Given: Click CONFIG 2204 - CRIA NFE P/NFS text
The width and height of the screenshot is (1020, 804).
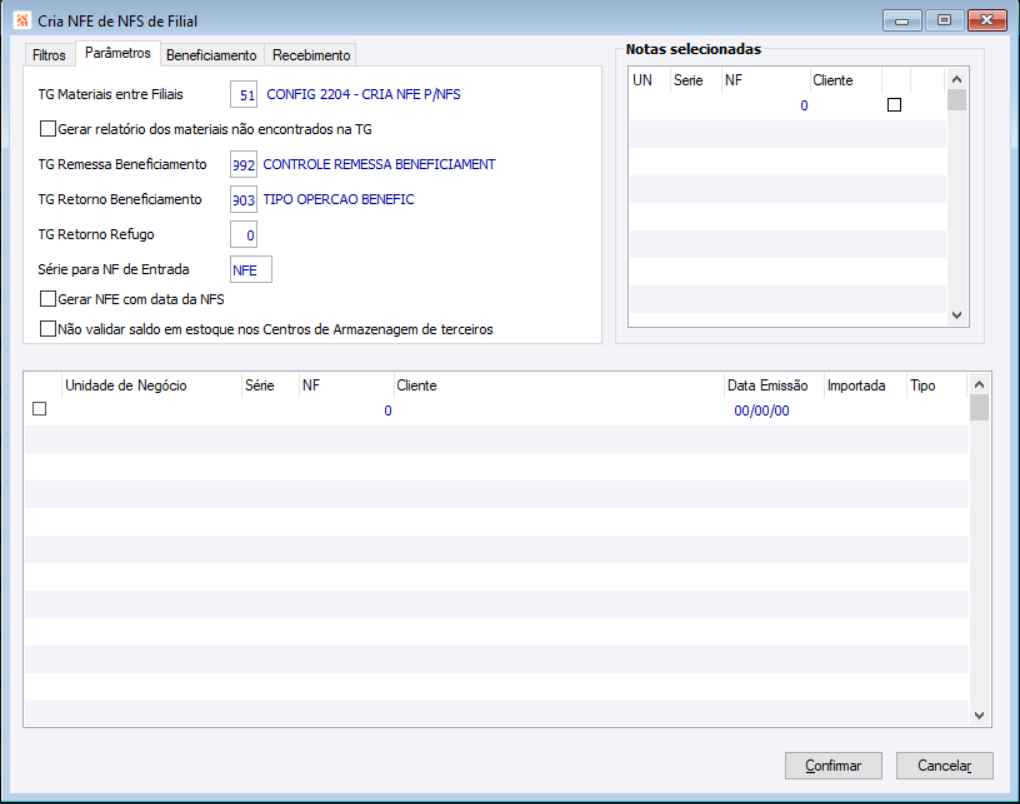Looking at the screenshot, I should coord(364,94).
